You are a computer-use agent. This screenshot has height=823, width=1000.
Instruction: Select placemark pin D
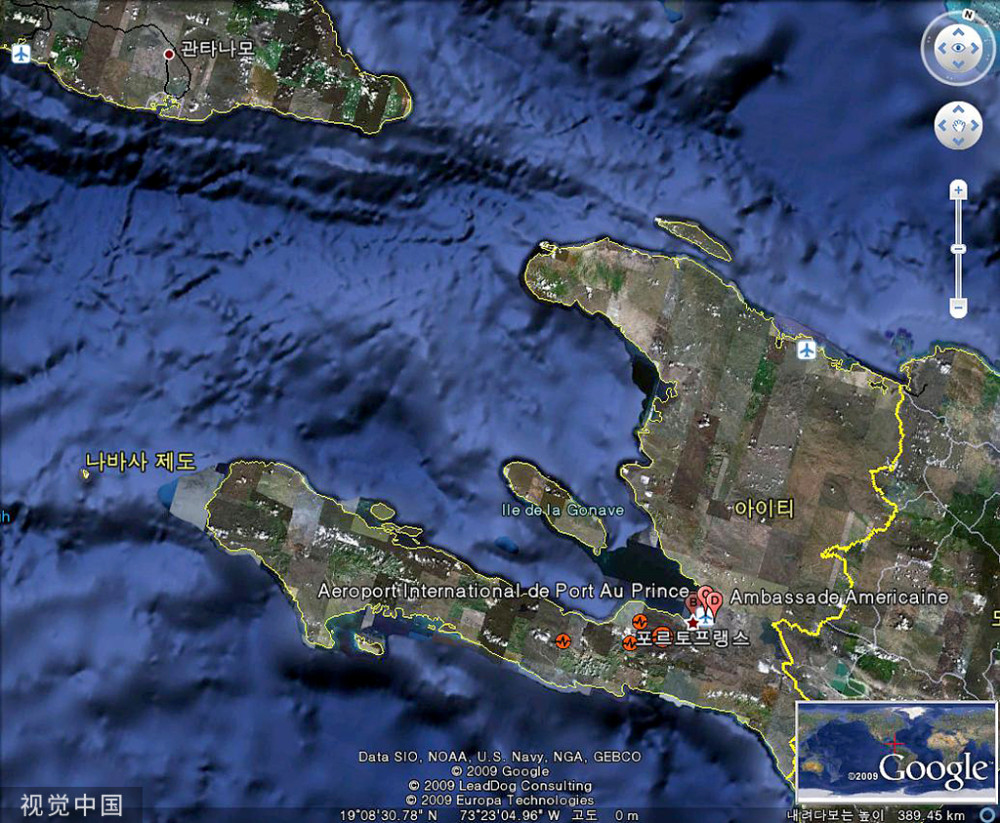point(714,602)
